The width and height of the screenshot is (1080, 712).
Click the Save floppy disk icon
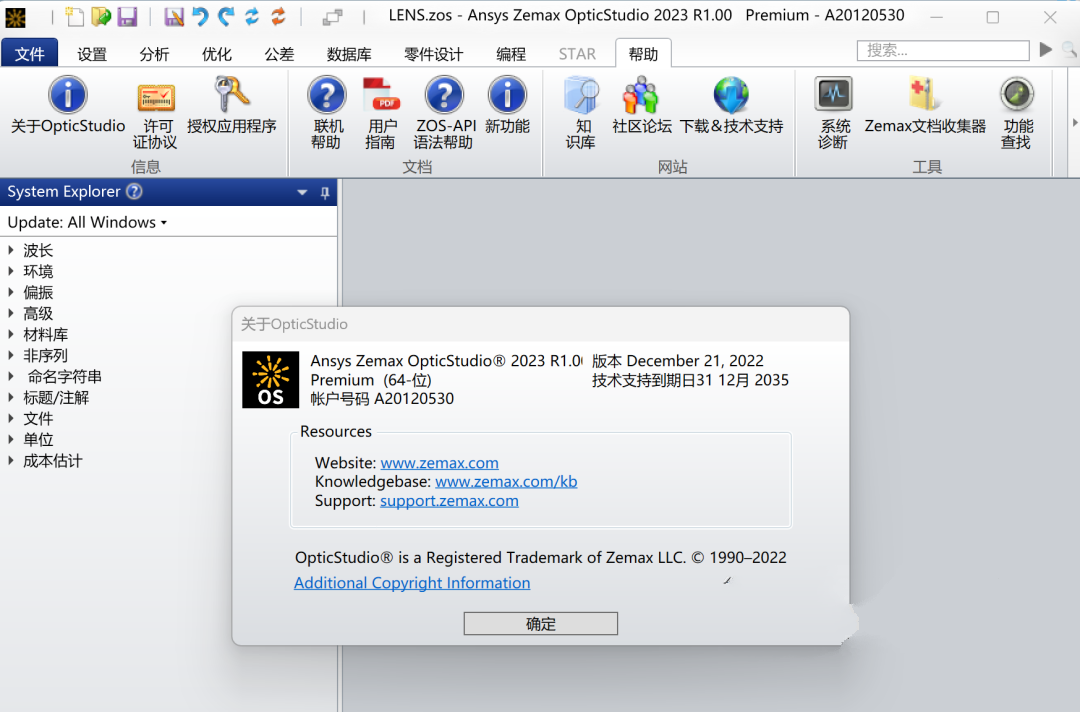click(x=127, y=16)
